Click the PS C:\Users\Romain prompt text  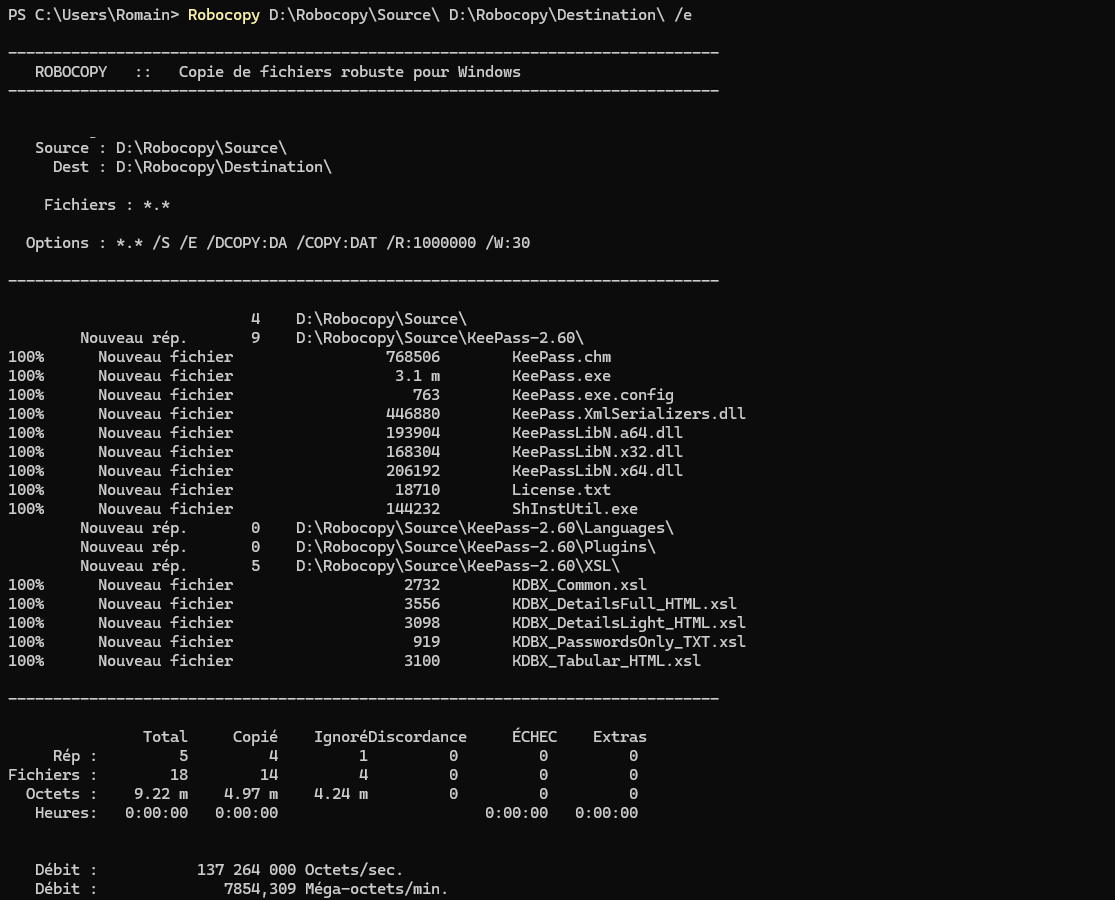click(92, 15)
